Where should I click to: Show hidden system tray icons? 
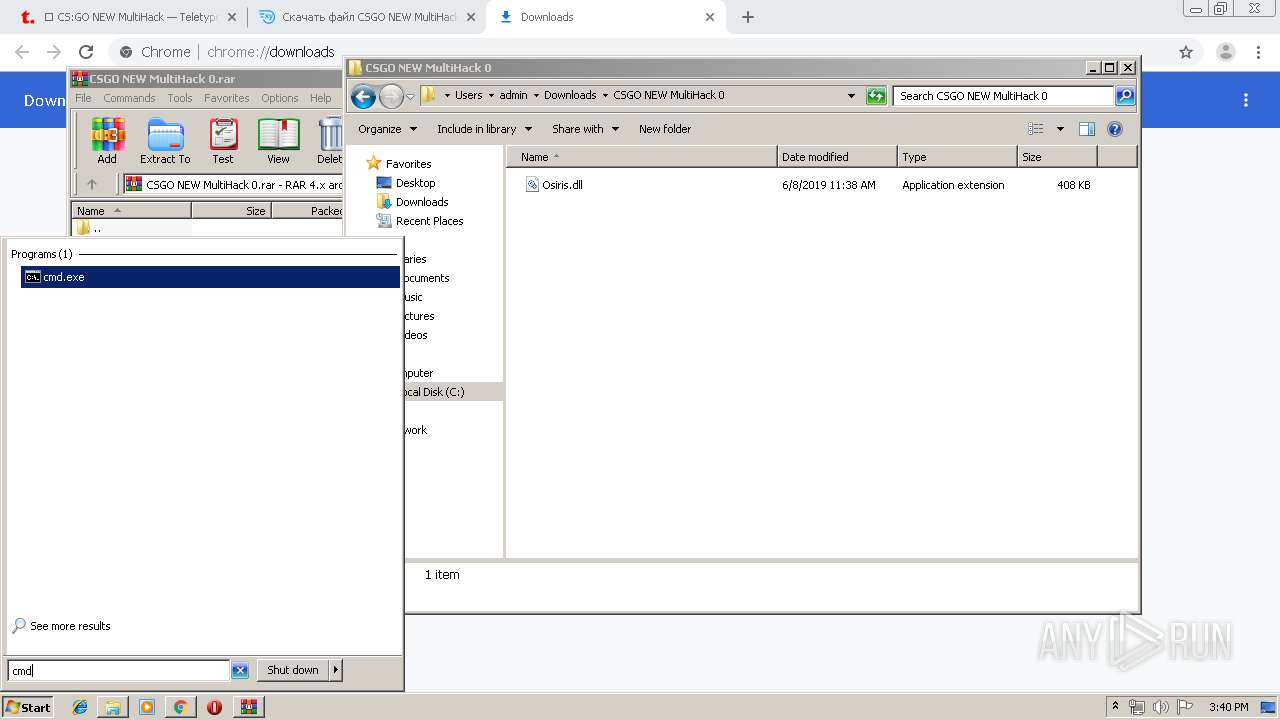pyautogui.click(x=1116, y=707)
